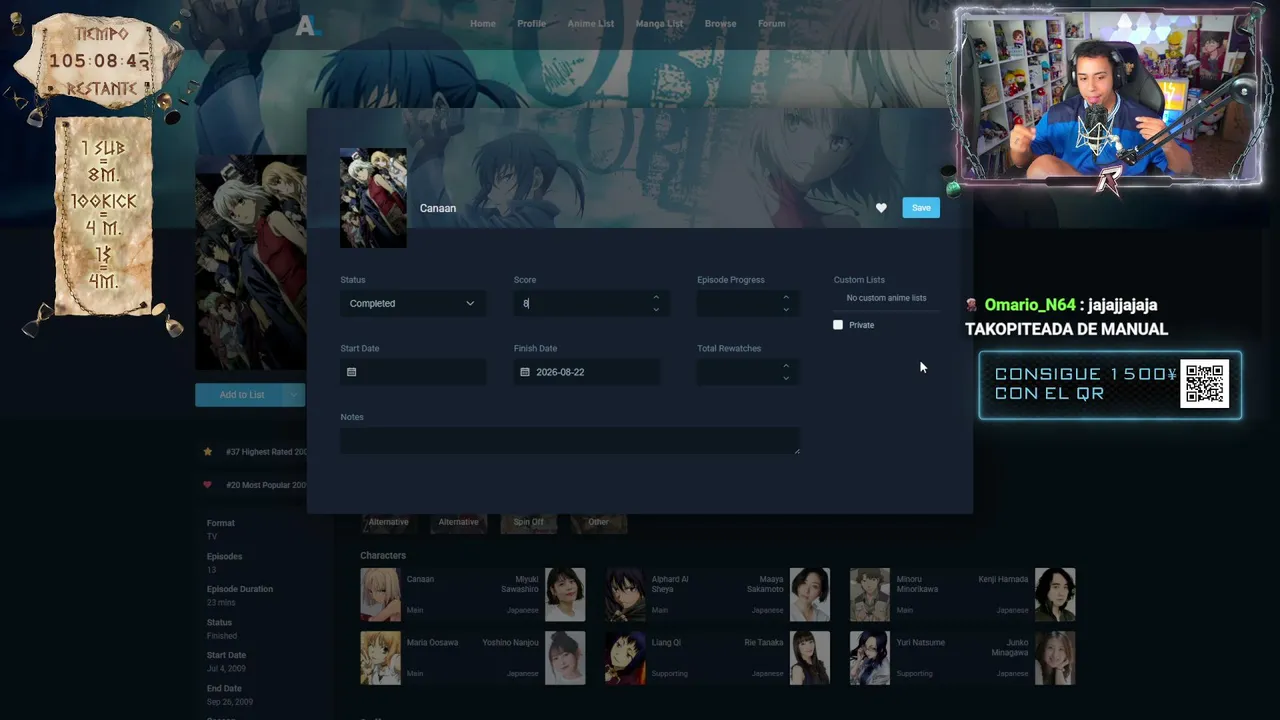The image size is (1280, 720).
Task: Click the 'Canaan' title in the editor header
Action: (438, 208)
